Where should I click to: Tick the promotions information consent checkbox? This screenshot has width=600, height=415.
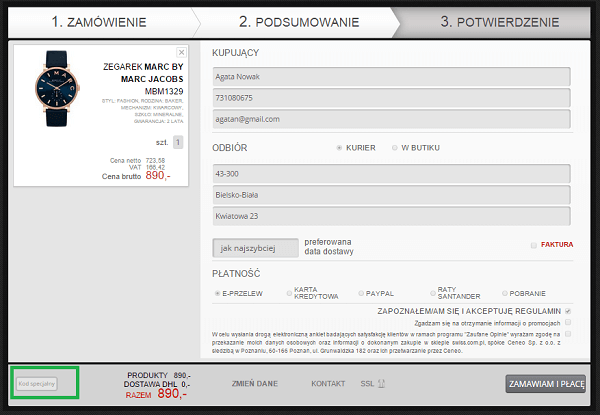pyautogui.click(x=568, y=323)
